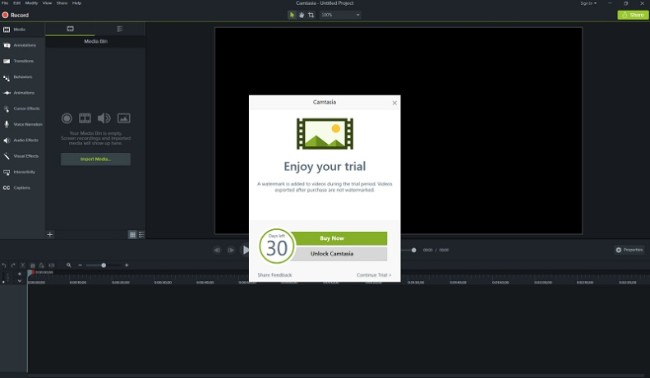Click the image icon in Media Bin

(x=124, y=118)
